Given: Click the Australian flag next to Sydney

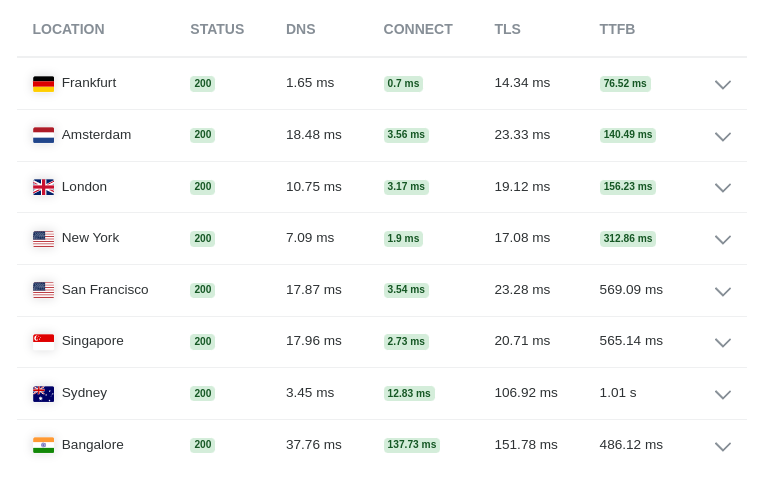Looking at the screenshot, I should [43, 394].
